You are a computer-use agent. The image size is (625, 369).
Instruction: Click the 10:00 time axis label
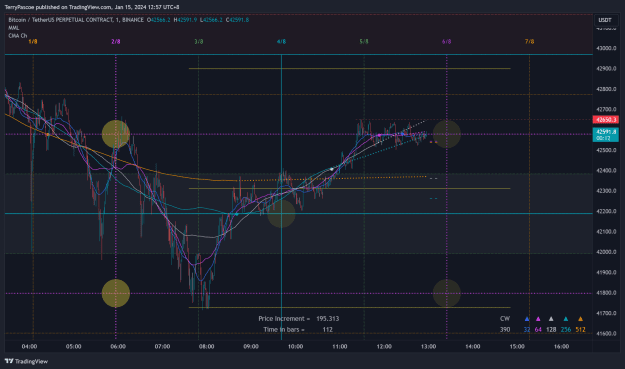coord(295,346)
